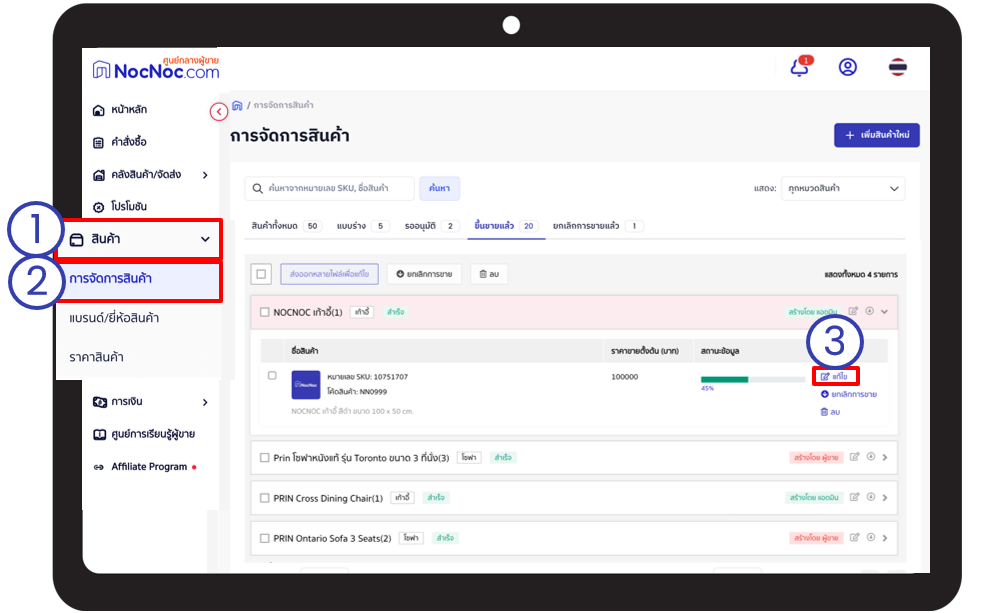This screenshot has width=982, height=613.
Task: Click สร้างโดย ผู้ขาย badge on PRIN Ontario Sofa row
Action: [815, 538]
